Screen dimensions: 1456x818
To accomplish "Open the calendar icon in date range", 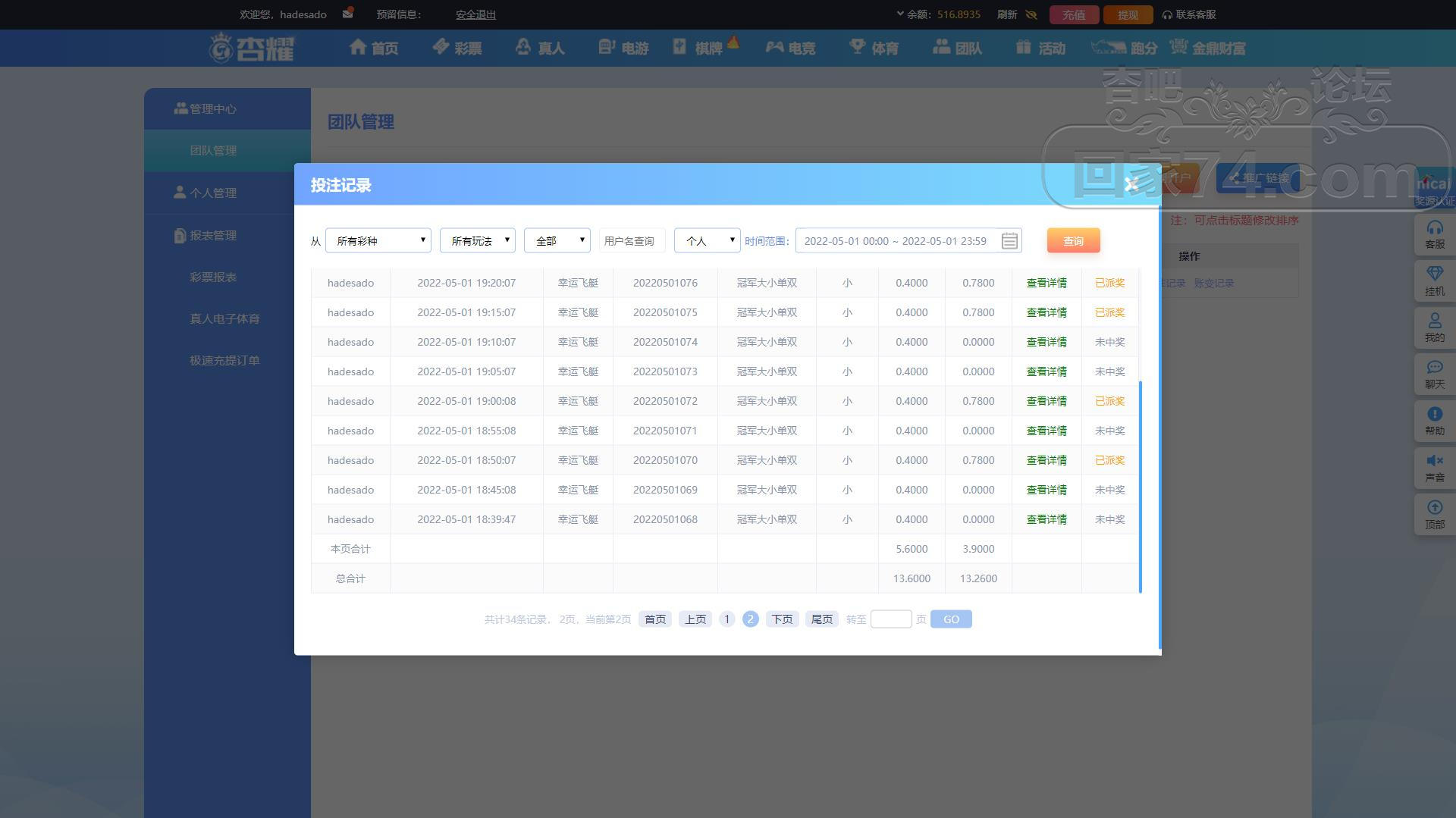I will [x=1009, y=240].
